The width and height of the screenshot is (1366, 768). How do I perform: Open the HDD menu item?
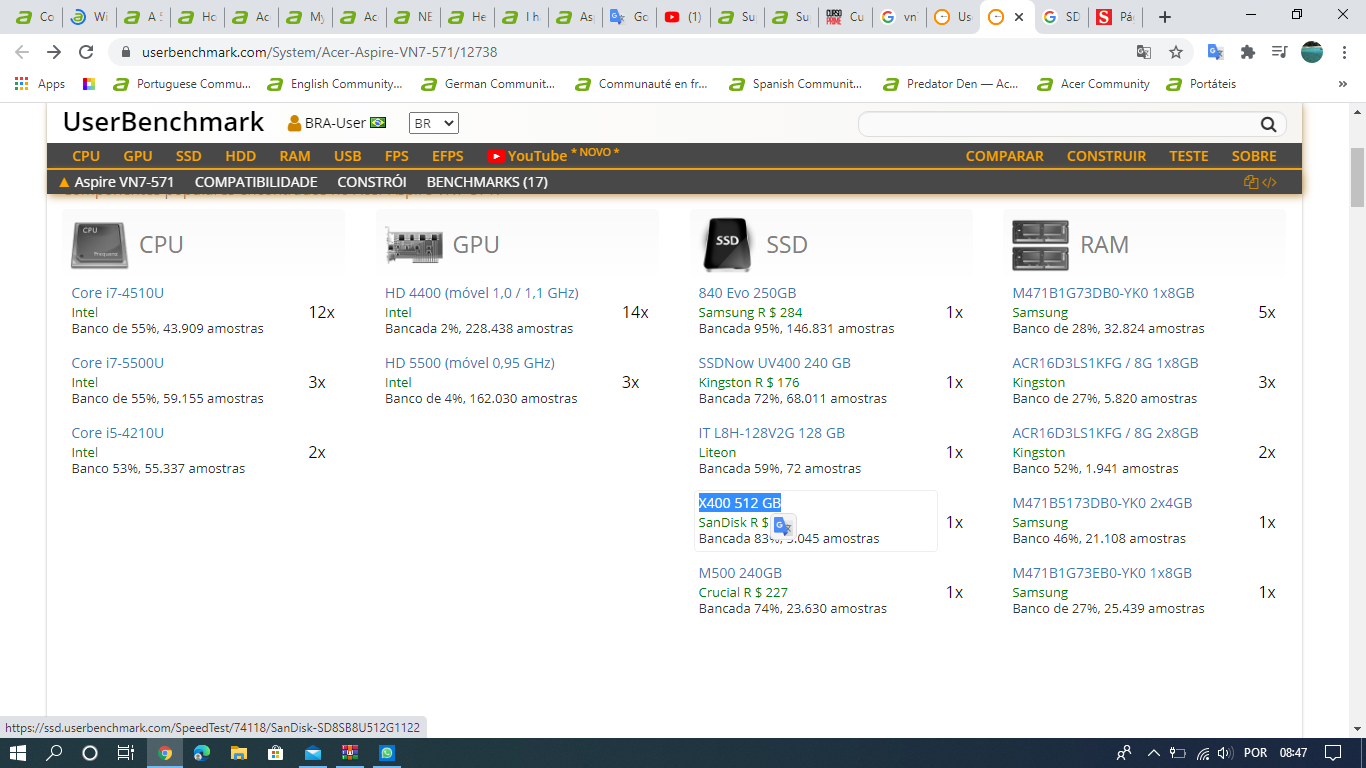click(241, 156)
